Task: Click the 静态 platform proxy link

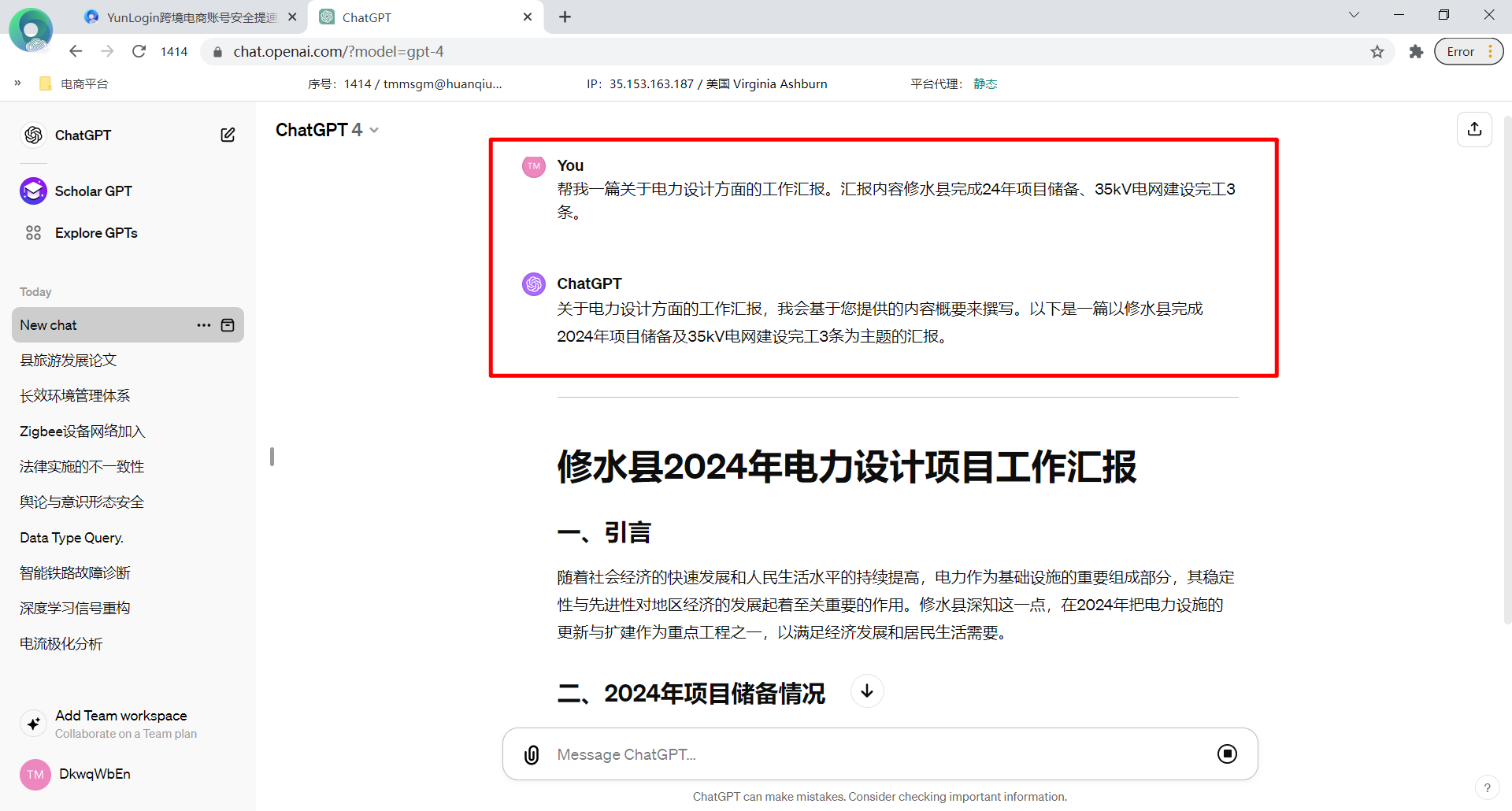Action: [985, 83]
